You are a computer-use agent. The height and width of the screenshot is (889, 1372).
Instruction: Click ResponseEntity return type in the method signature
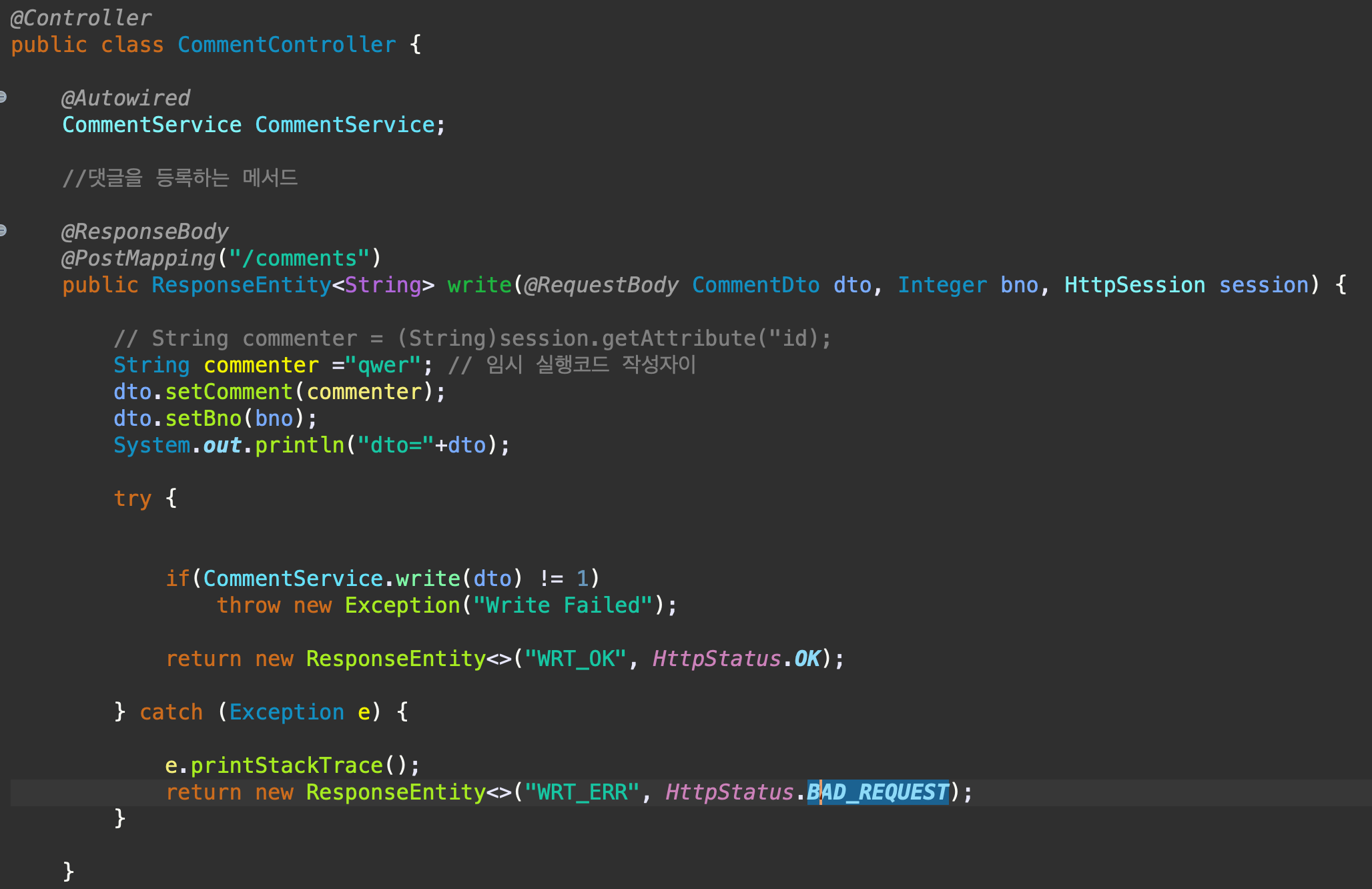[x=241, y=285]
